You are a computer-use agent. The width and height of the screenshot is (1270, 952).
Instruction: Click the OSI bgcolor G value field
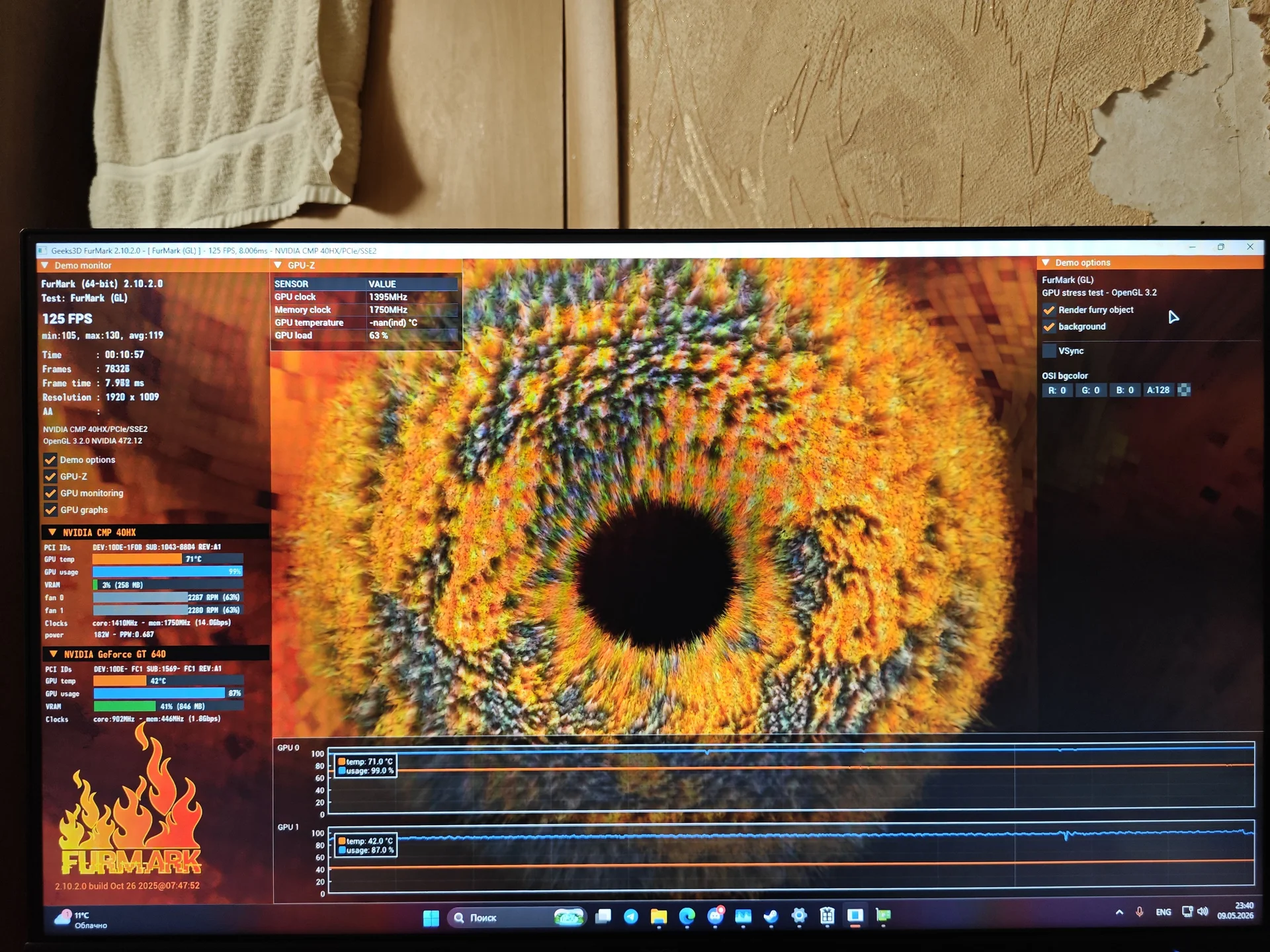click(x=1091, y=390)
